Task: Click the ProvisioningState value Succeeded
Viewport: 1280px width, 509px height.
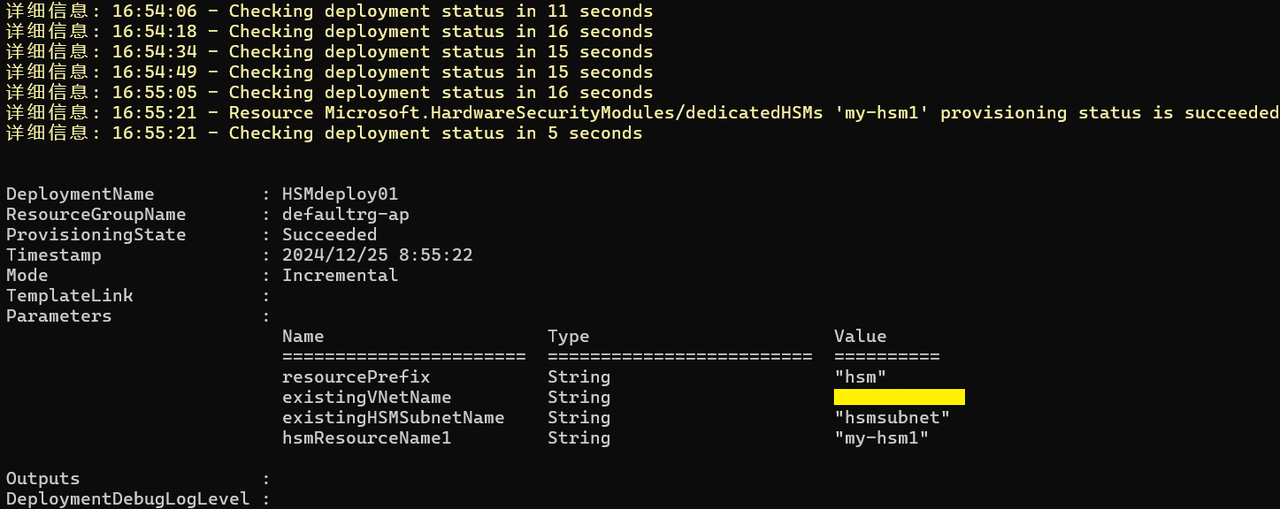Action: point(329,235)
